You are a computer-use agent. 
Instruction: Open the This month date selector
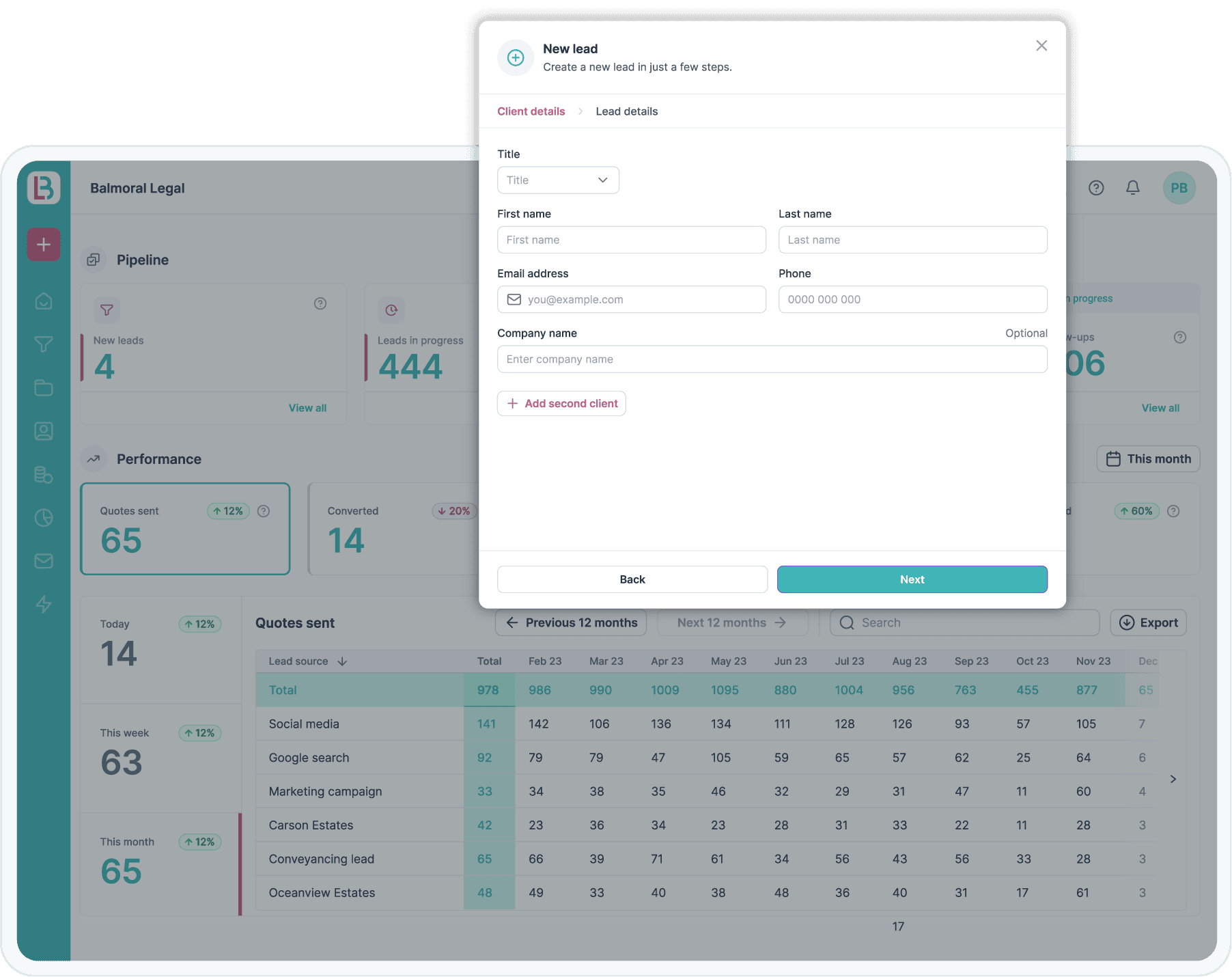pos(1148,458)
